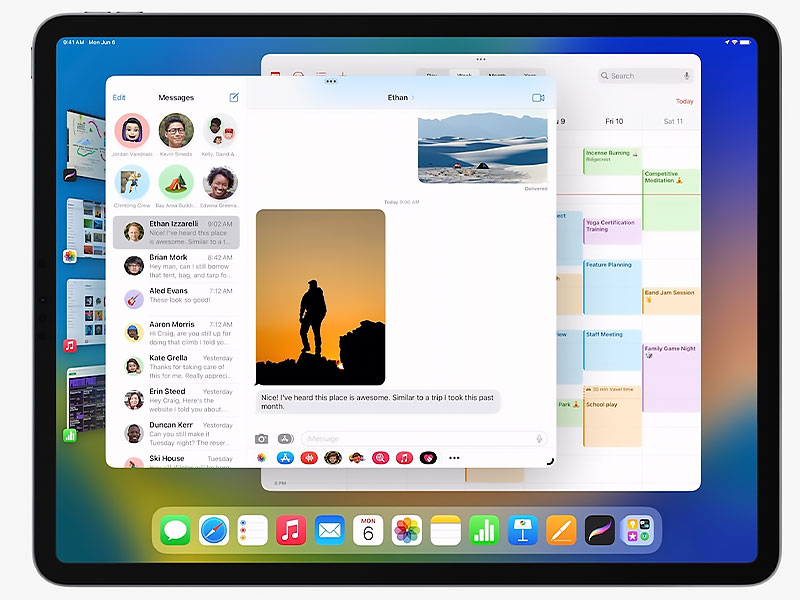The image size is (800, 600).
Task: Open Feature Planning event in Calendar
Action: [612, 287]
